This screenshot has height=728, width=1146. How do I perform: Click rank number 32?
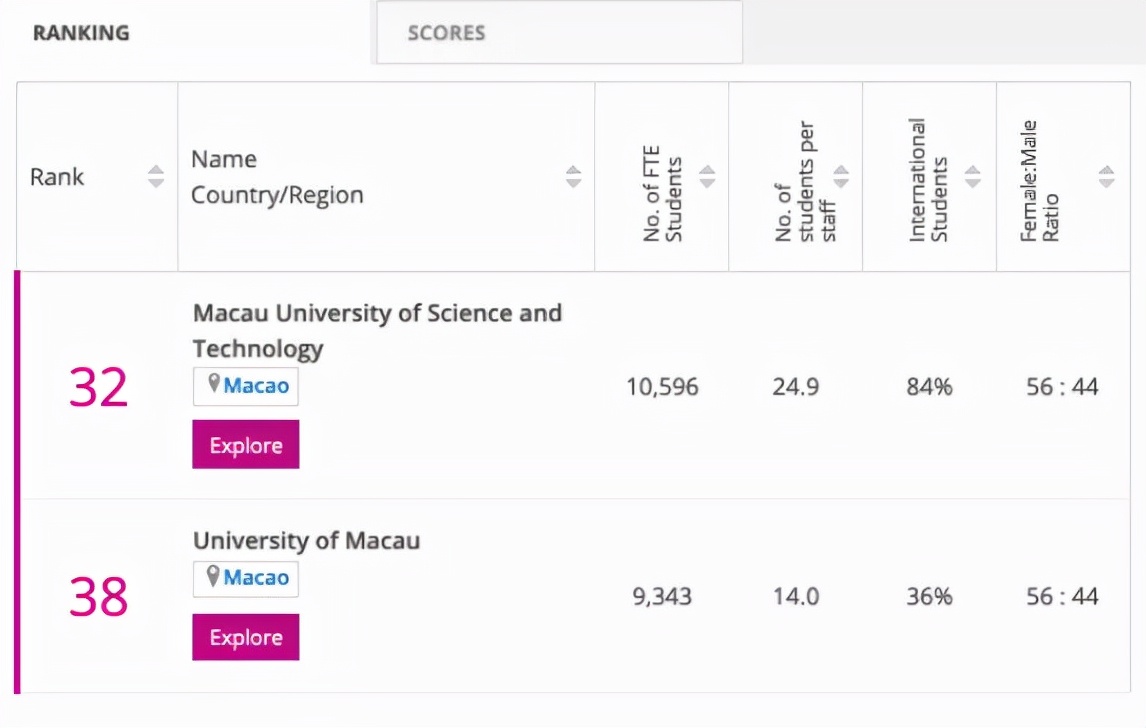click(x=98, y=387)
